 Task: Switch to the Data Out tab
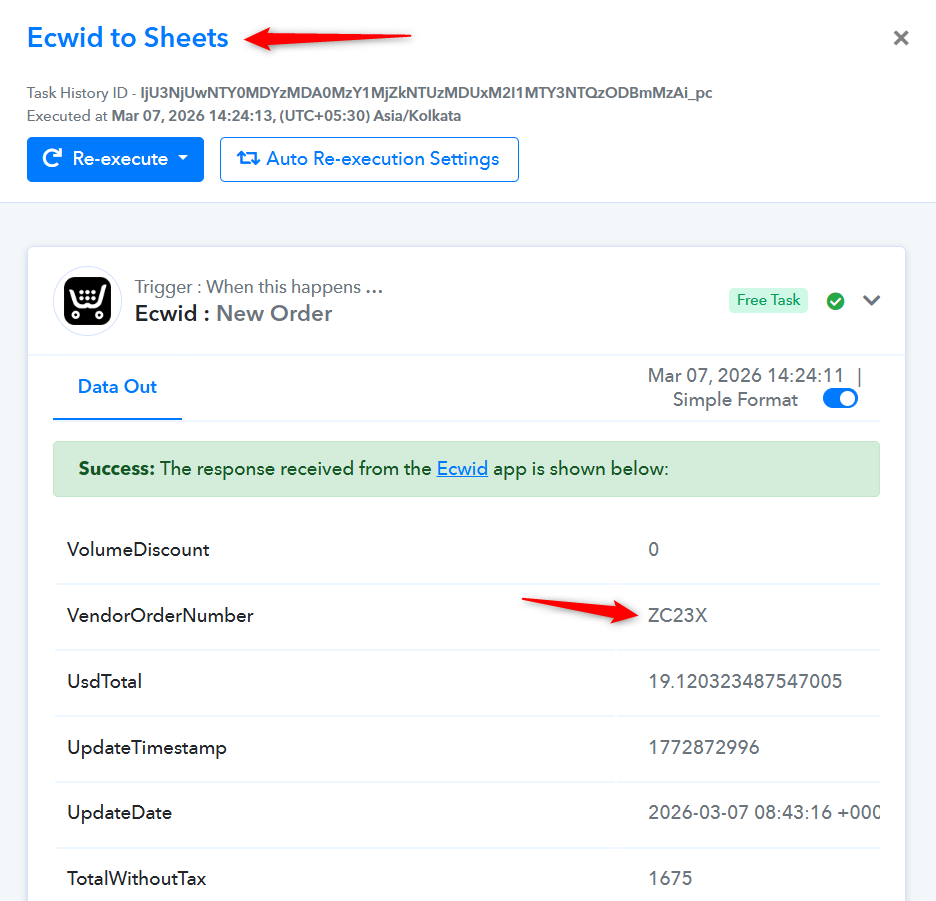pyautogui.click(x=117, y=387)
